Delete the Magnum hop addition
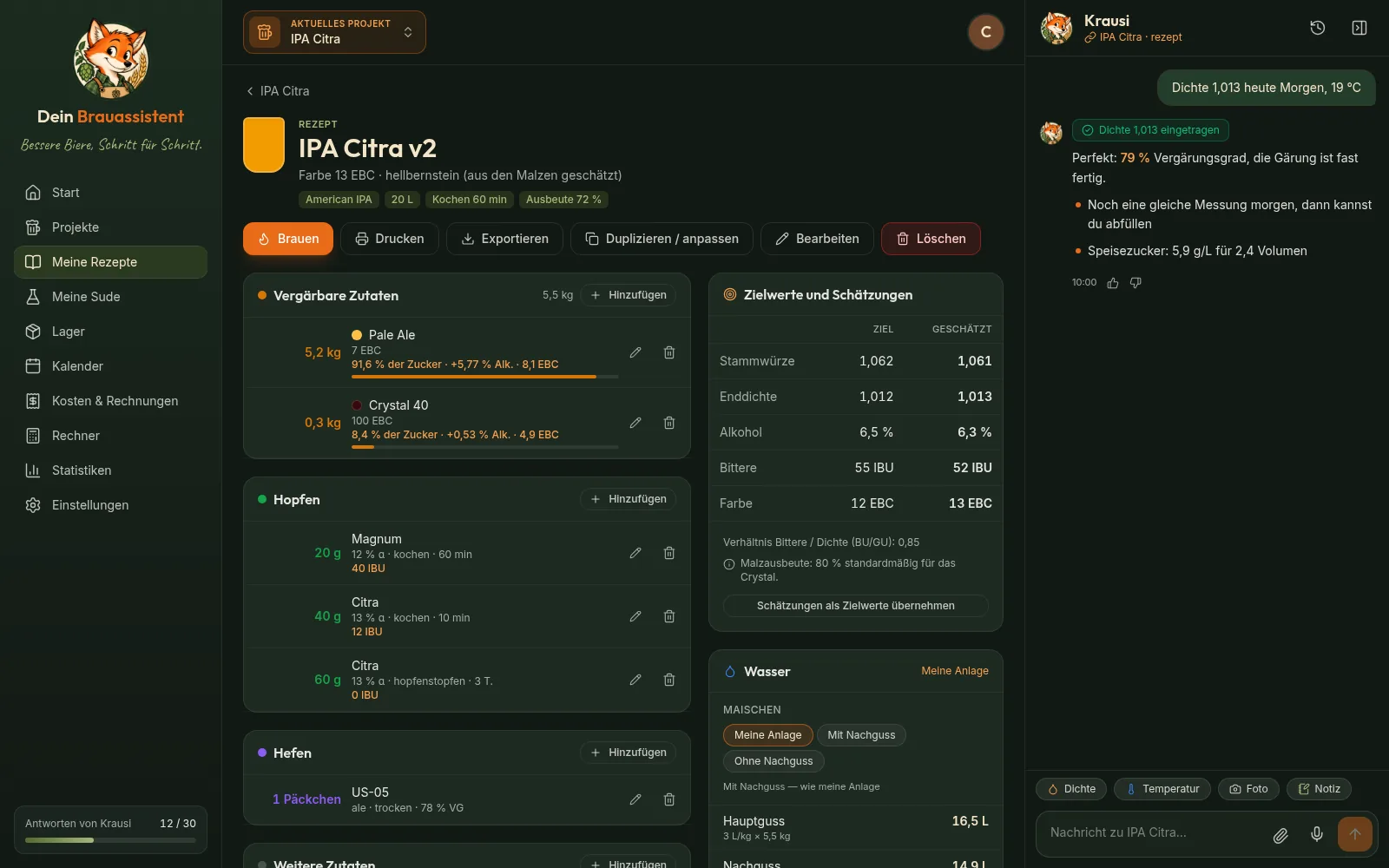 click(669, 553)
